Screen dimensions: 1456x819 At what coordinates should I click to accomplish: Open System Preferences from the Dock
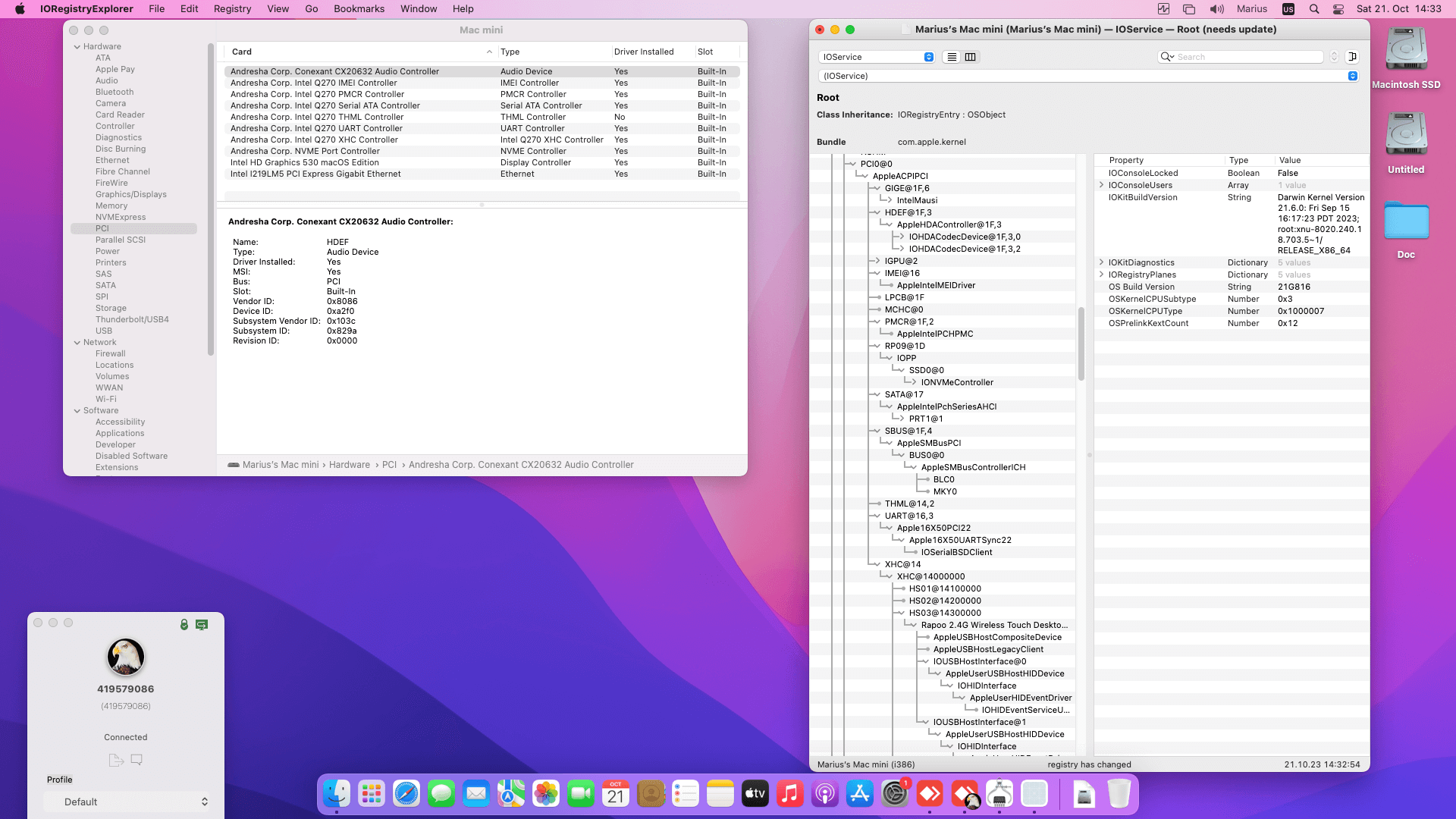895,794
